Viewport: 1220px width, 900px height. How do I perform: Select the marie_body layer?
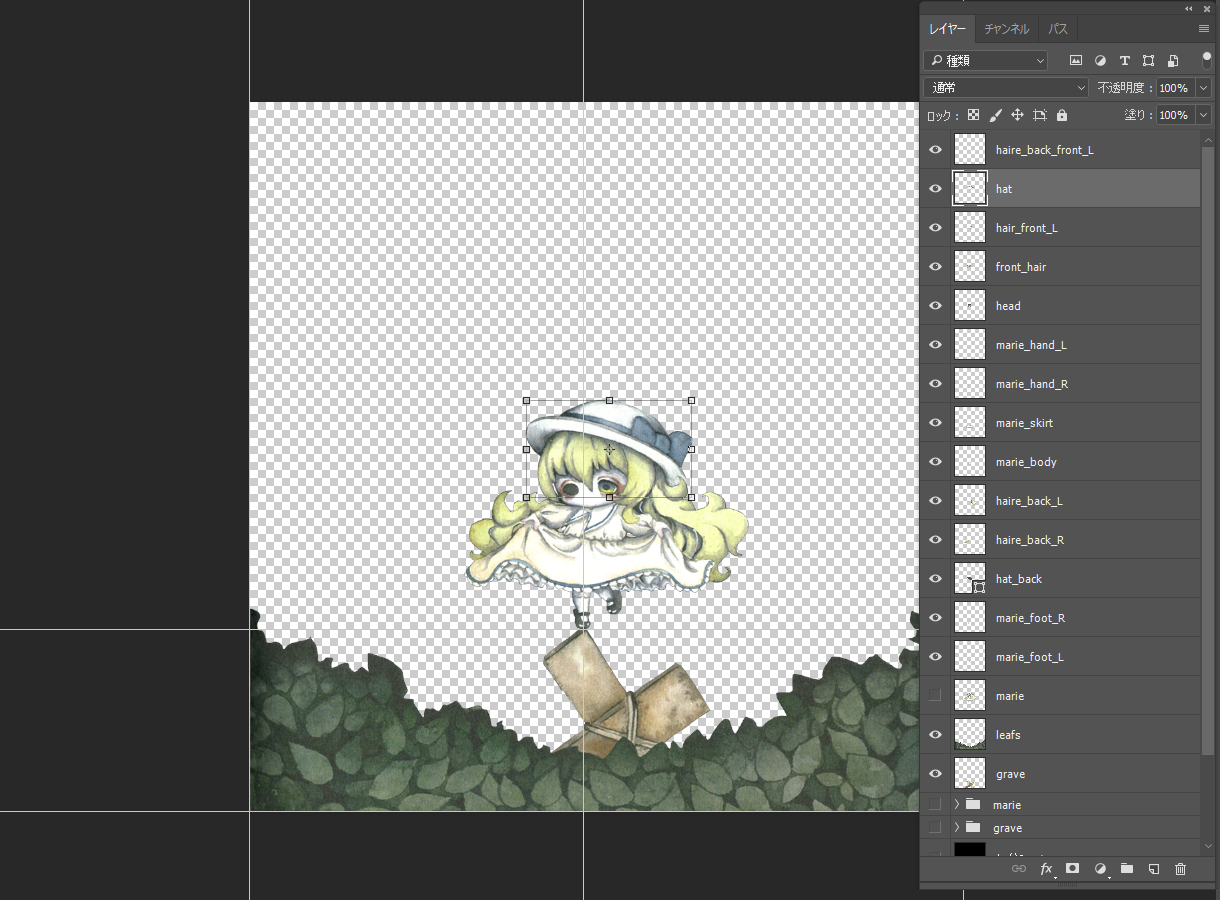coord(1060,462)
